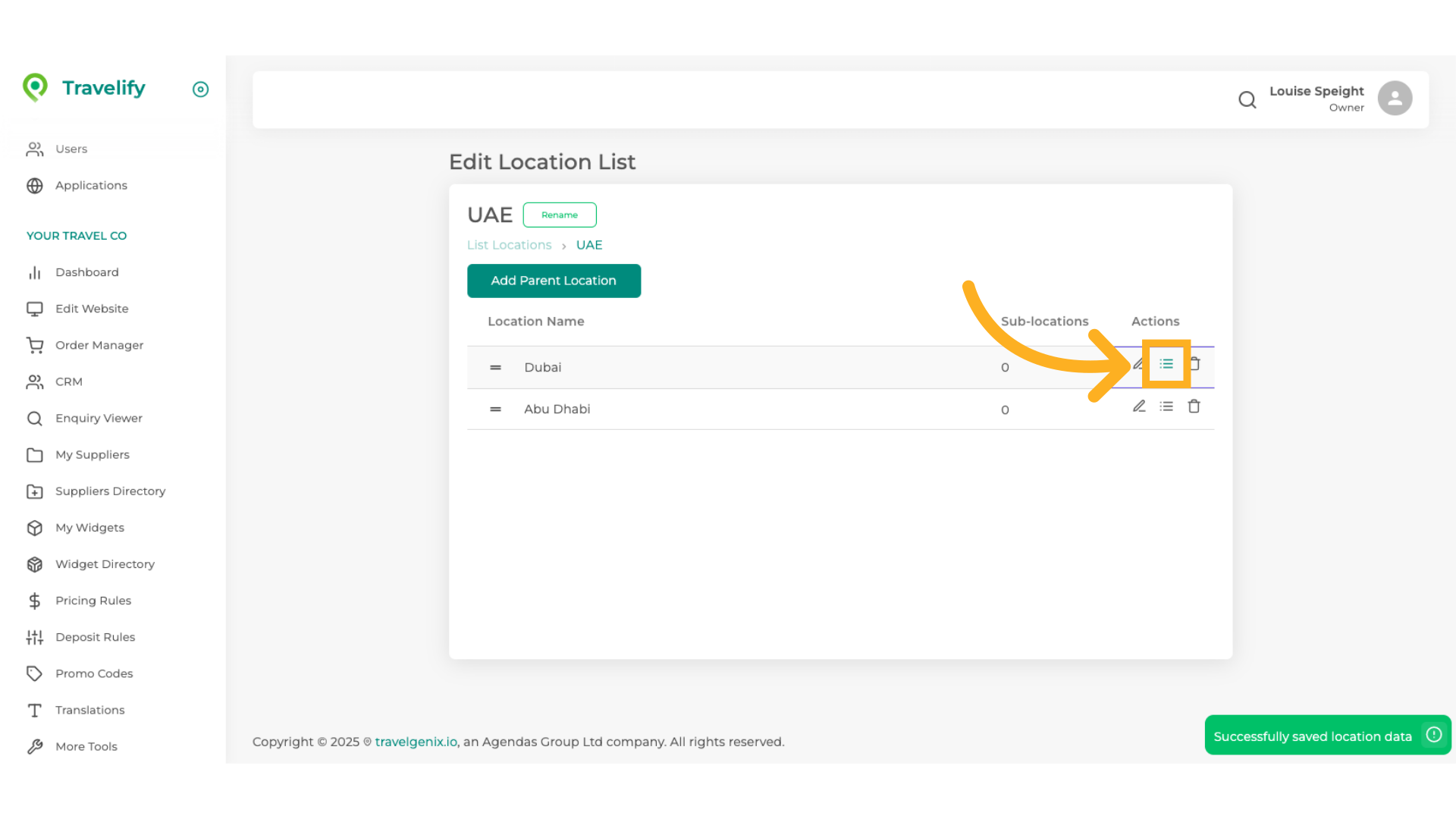Open sub-locations list for Dubai
This screenshot has height=819, width=1456.
pos(1166,364)
